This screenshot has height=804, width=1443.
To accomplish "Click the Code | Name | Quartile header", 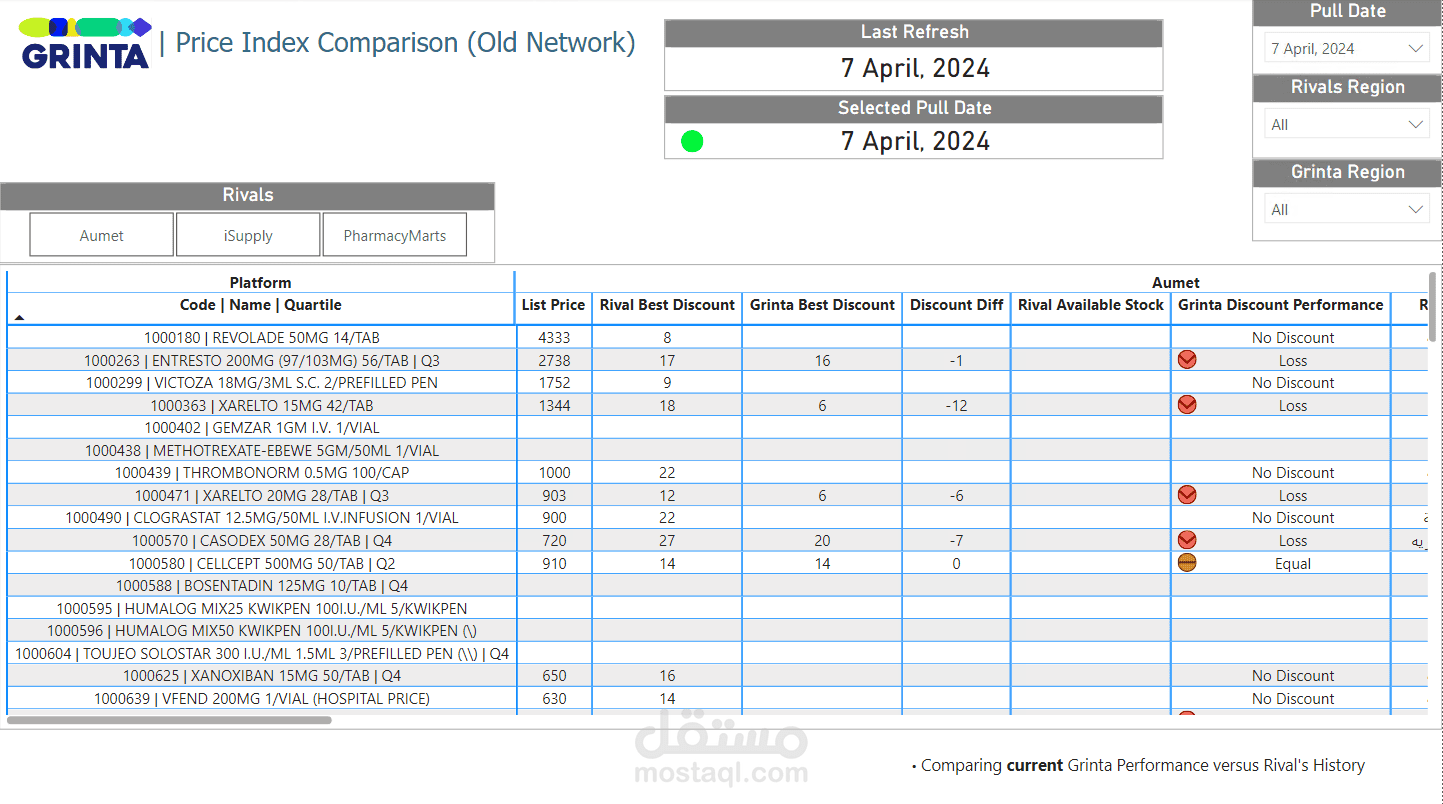I will coord(261,305).
